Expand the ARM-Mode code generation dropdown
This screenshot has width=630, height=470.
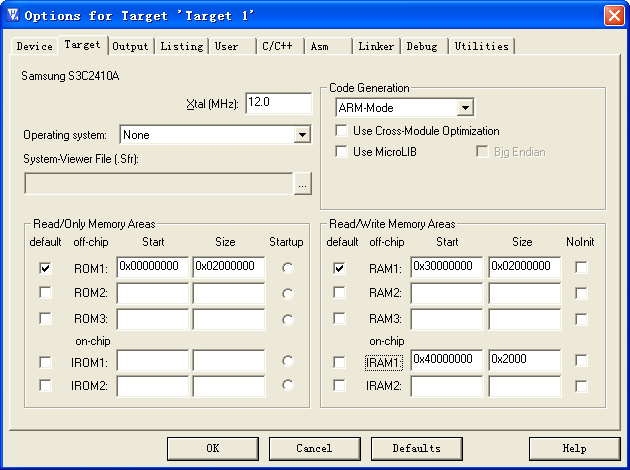coord(465,108)
